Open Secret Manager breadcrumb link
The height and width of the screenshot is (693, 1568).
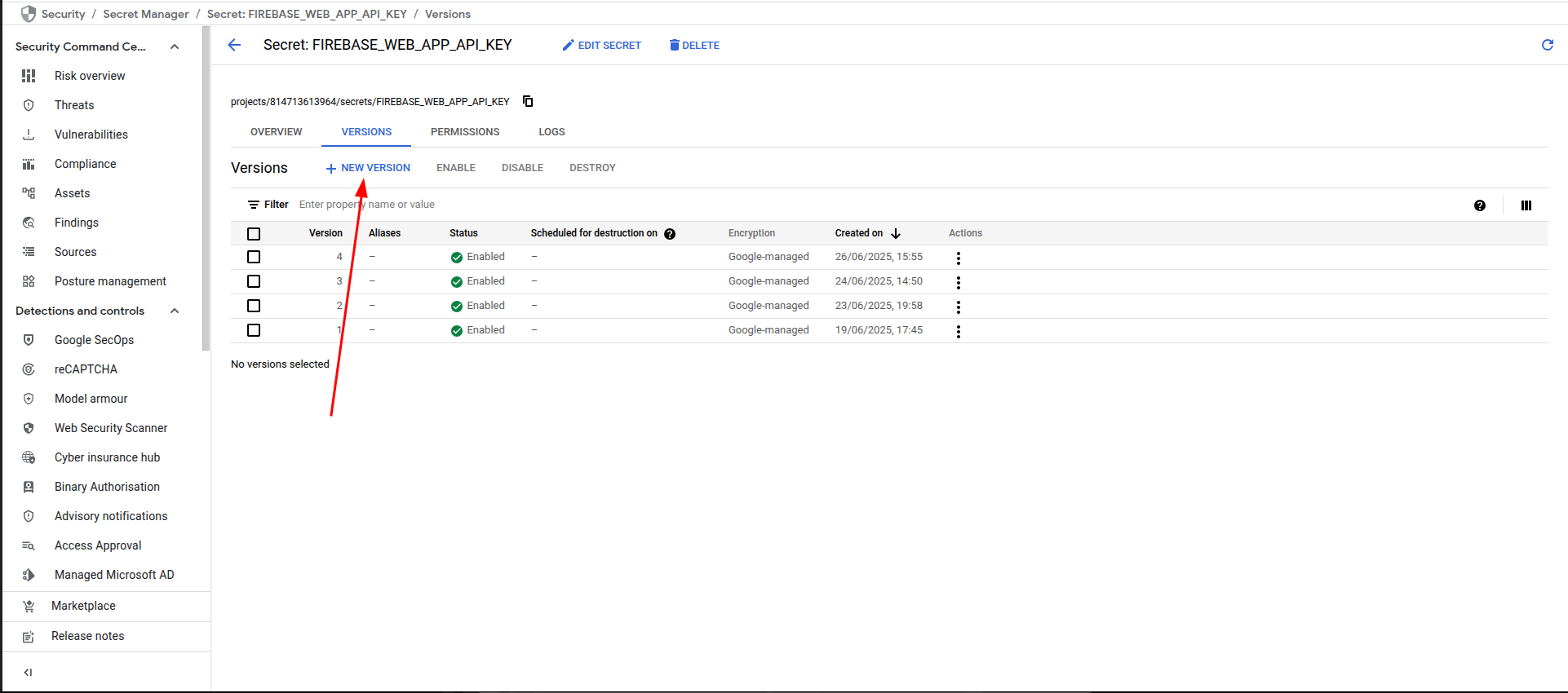pos(146,14)
